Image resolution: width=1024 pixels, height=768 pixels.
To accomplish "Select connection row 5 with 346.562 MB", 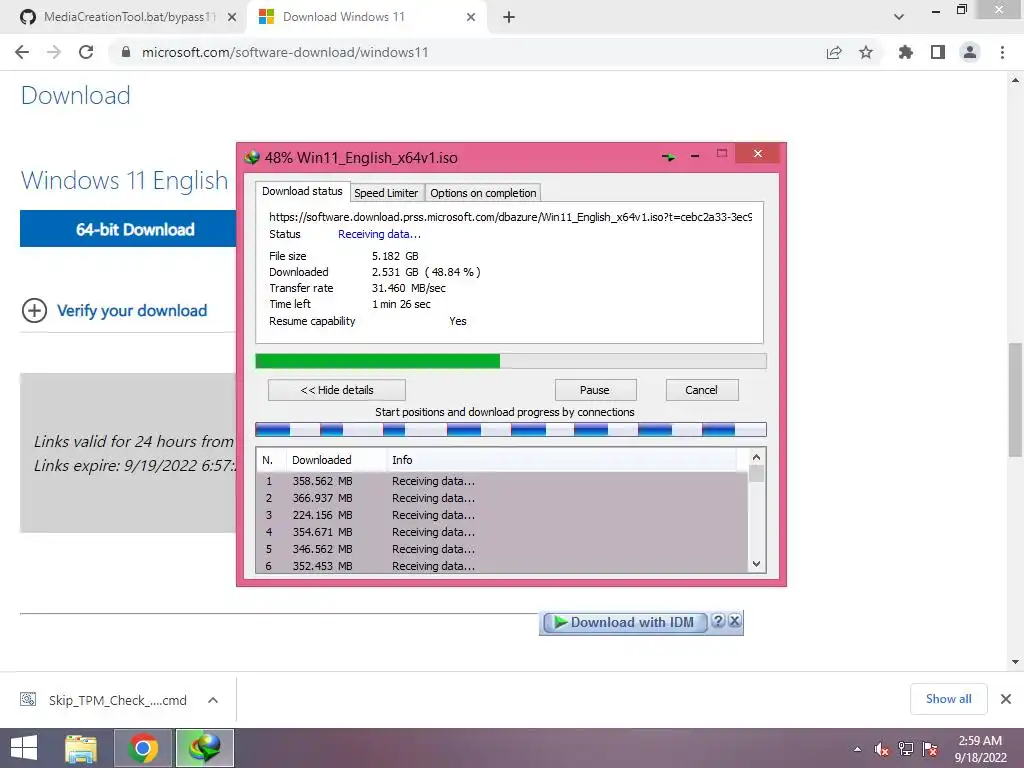I will pyautogui.click(x=502, y=549).
